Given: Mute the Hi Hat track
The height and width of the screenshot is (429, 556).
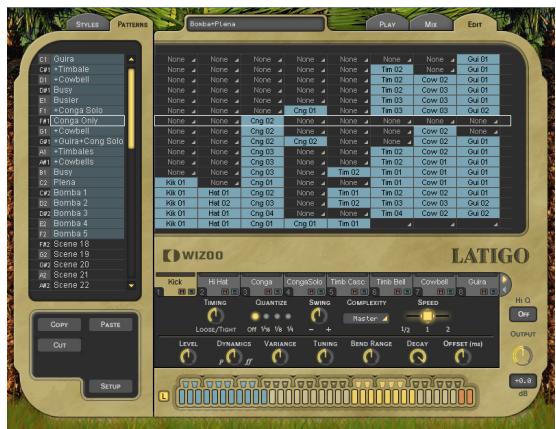Looking at the screenshot, I should pos(225,292).
